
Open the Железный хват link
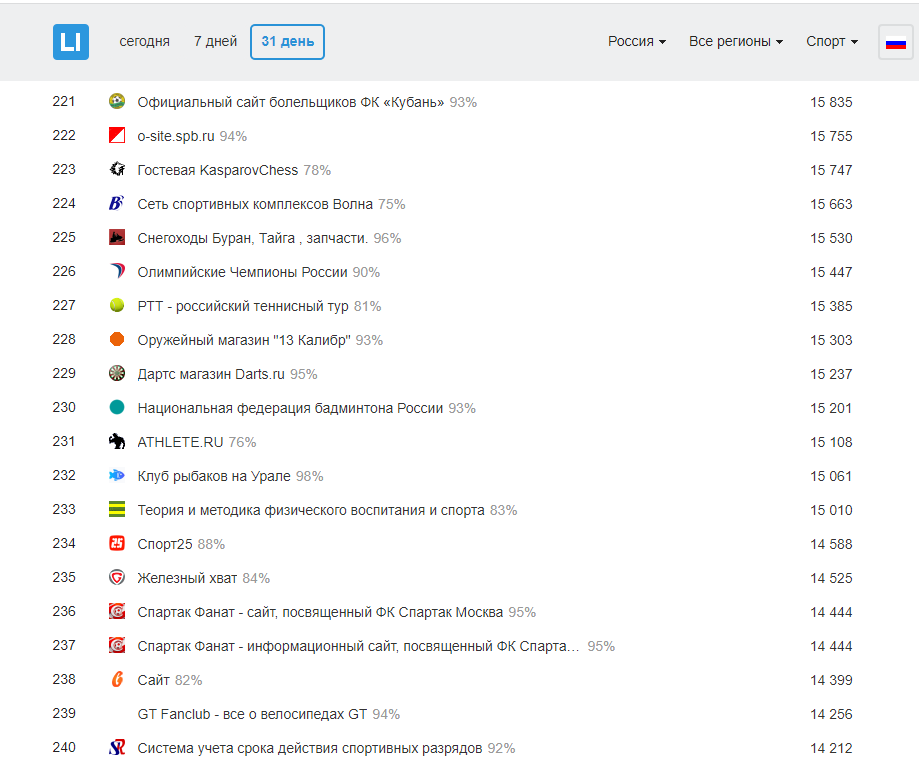tap(187, 578)
